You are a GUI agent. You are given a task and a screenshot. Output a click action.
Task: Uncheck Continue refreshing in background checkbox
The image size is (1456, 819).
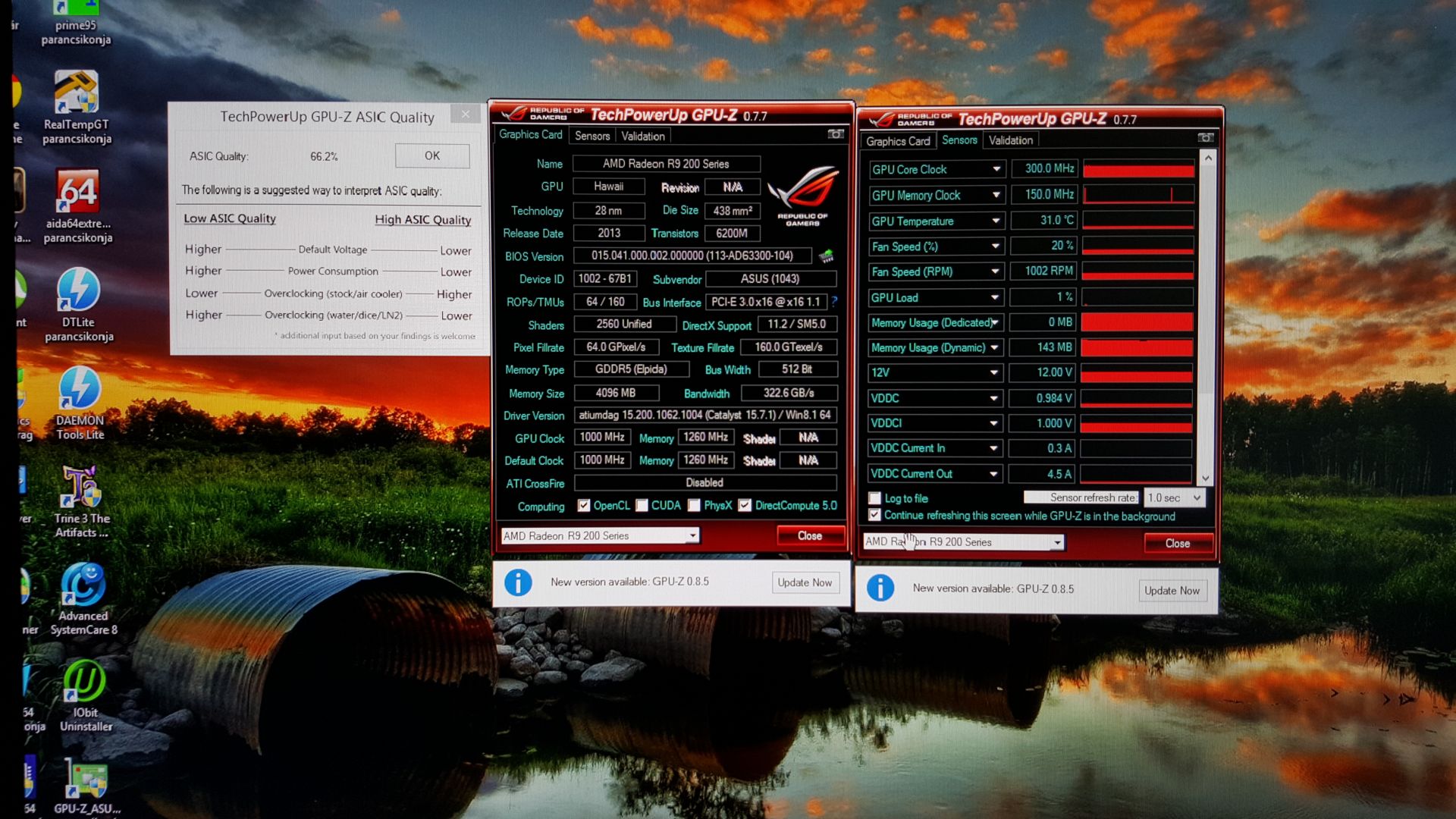[x=875, y=516]
